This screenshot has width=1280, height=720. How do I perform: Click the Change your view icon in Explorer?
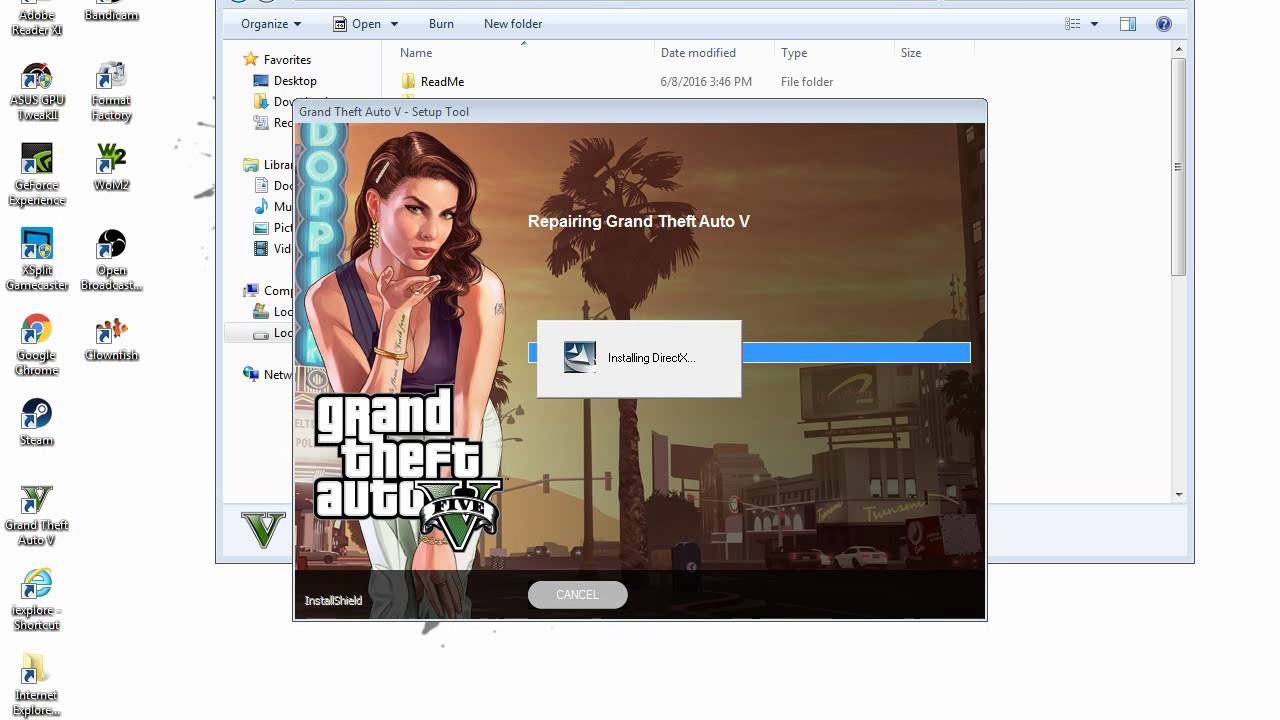coord(1073,24)
